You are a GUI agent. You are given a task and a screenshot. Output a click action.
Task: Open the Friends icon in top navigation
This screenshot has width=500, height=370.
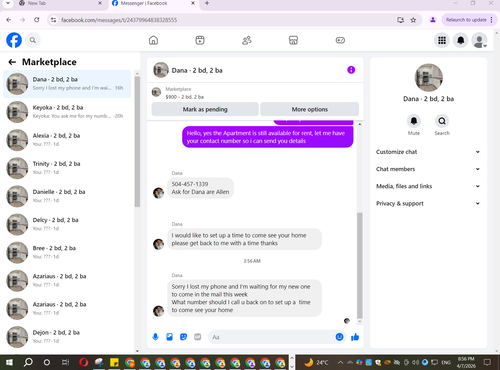coord(247,40)
